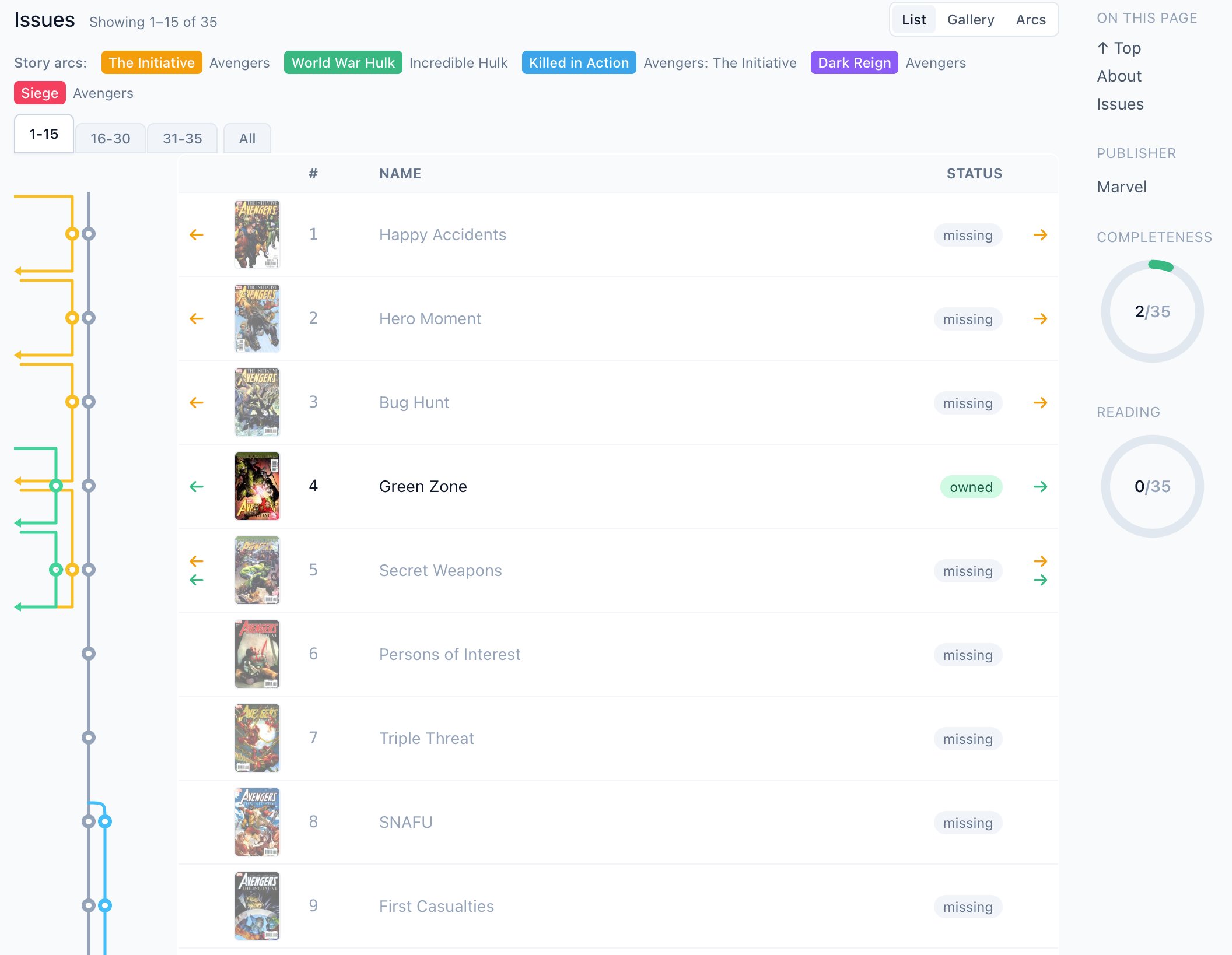The width and height of the screenshot is (1232, 955).
Task: Click the green right arrow in Secret Weapons row
Action: click(x=1040, y=580)
